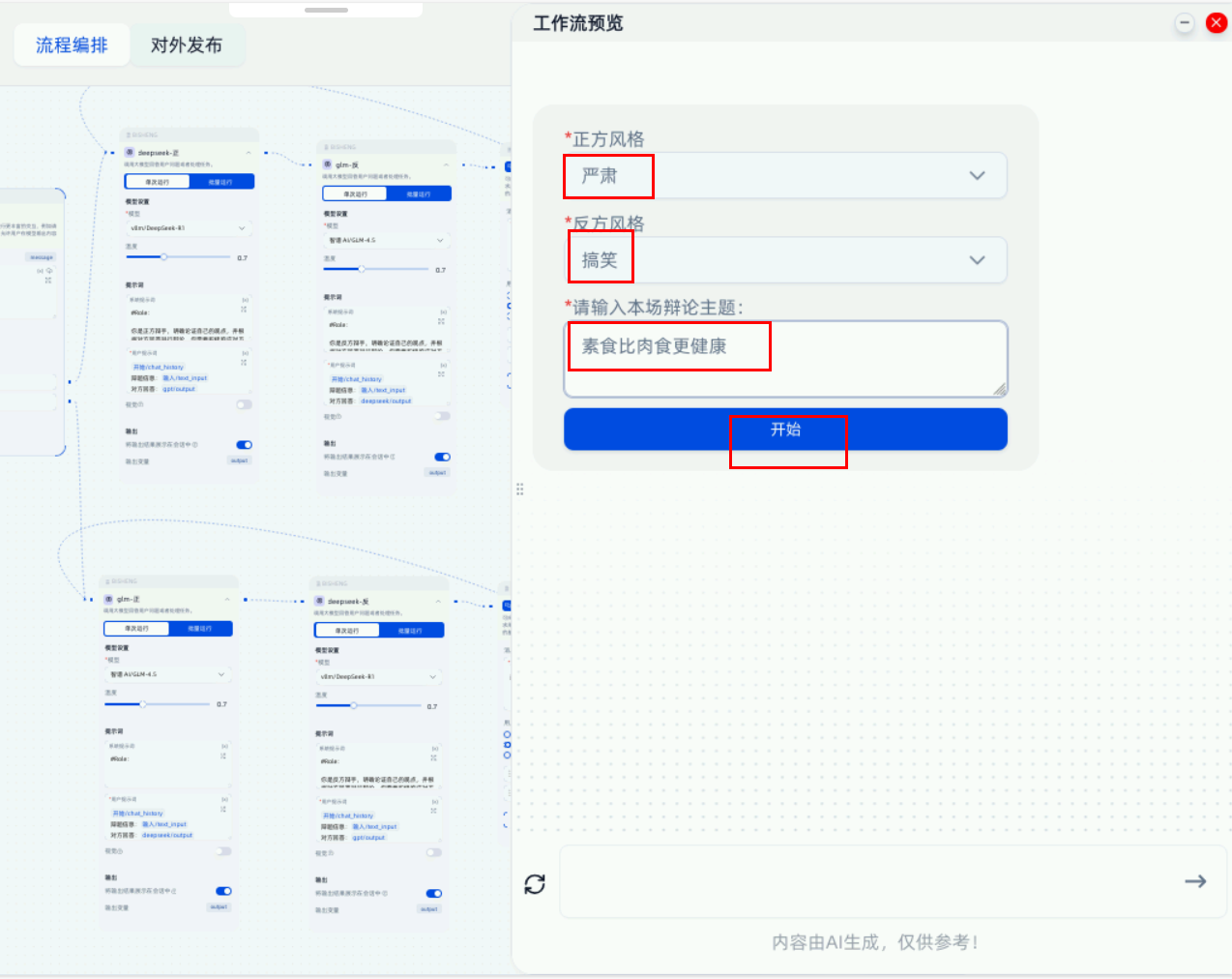Insert variable into glm-正 user prompt
Viewport: 1232px width, 979px height.
pyautogui.click(x=224, y=799)
